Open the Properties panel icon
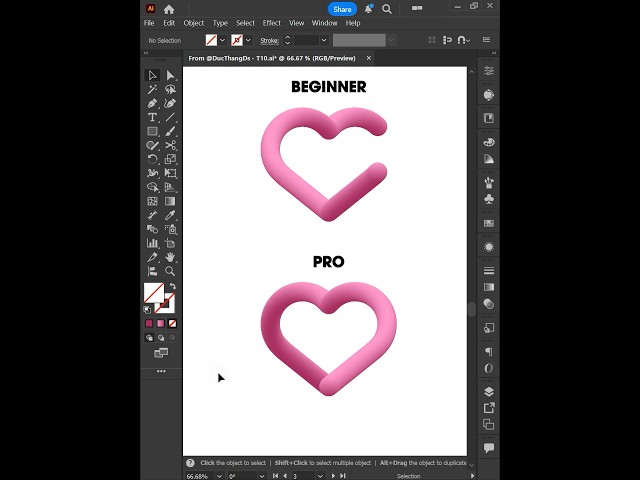 tap(489, 71)
